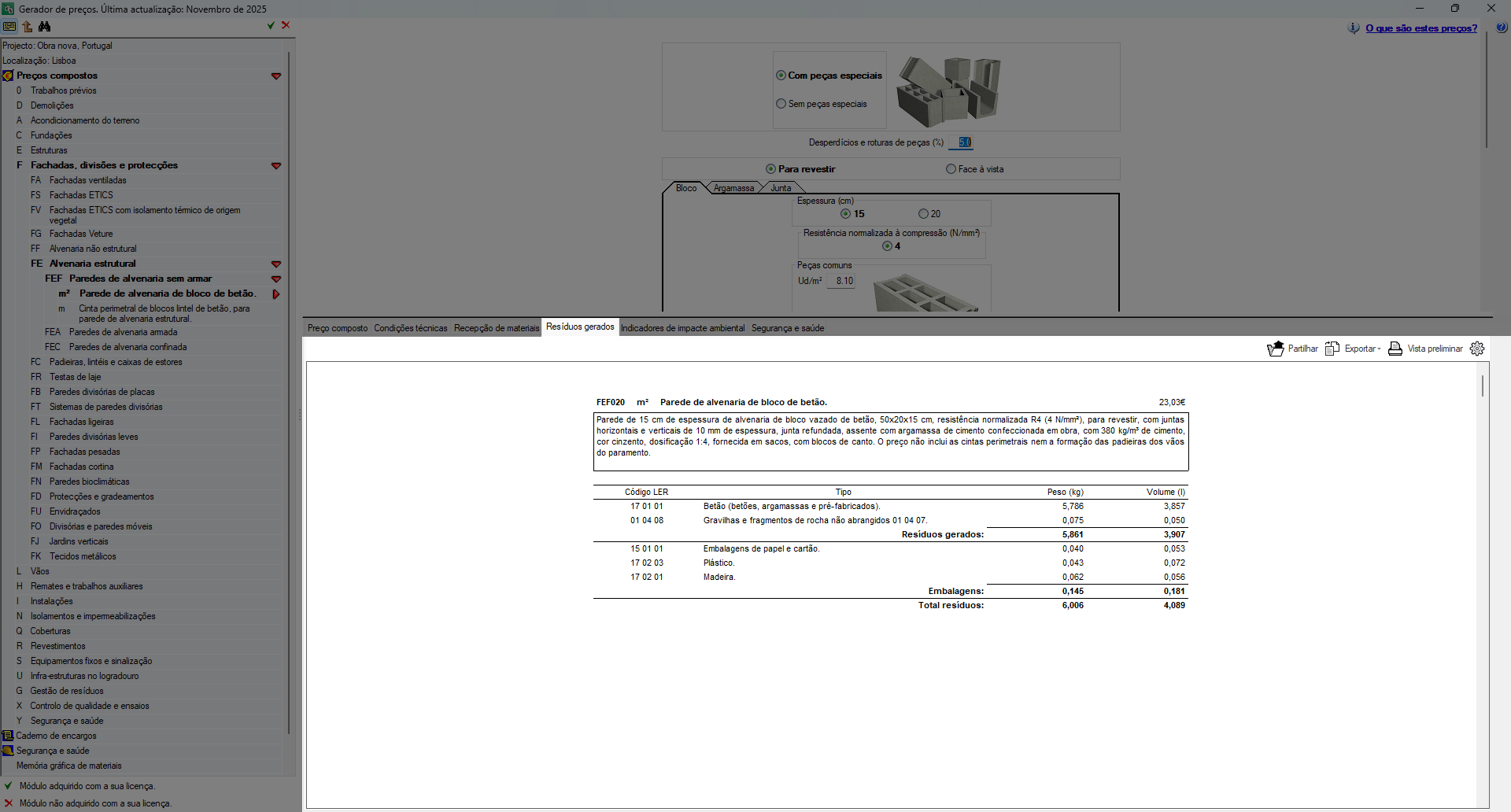This screenshot has height=812, width=1511.
Task: Click the red X toolbar icon
Action: pyautogui.click(x=286, y=25)
